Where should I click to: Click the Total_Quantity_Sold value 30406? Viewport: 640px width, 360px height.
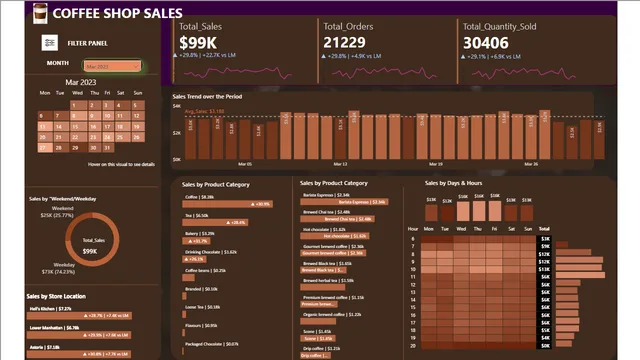(x=486, y=43)
